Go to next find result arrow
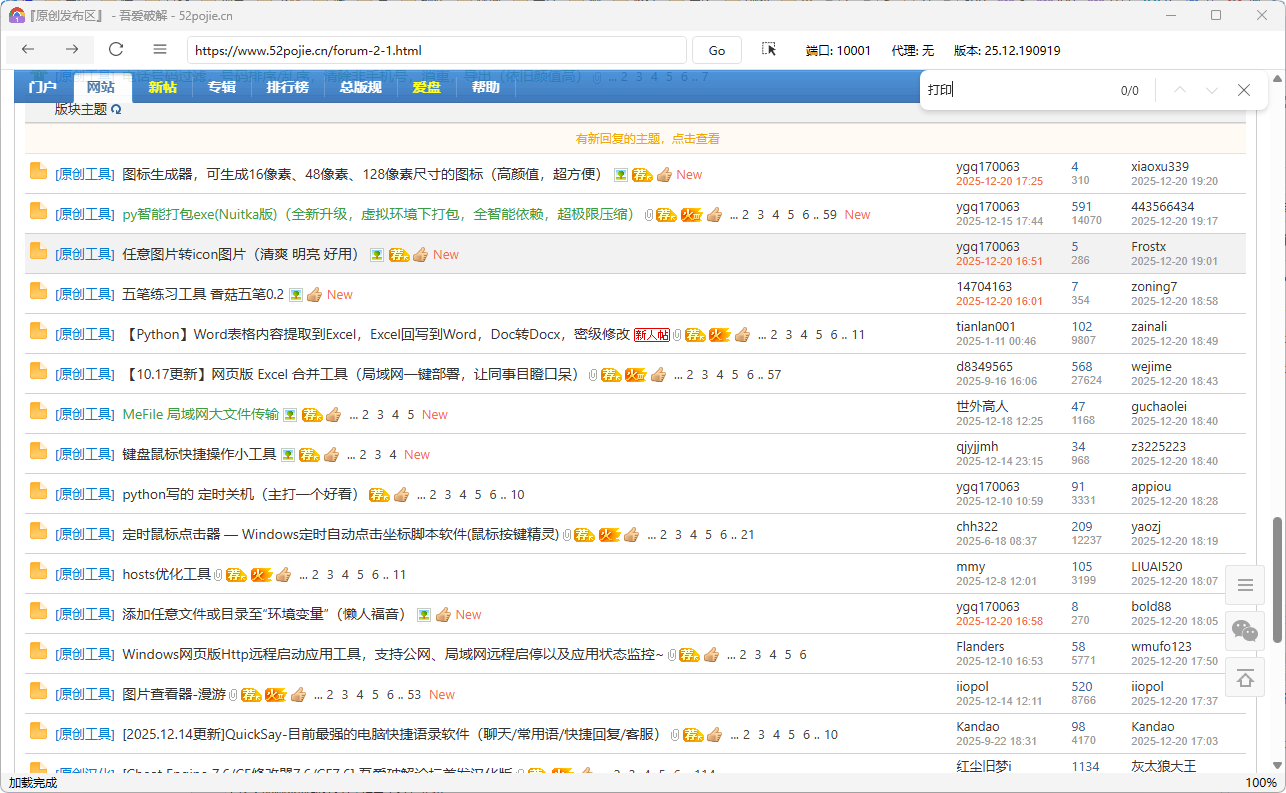The width and height of the screenshot is (1286, 793). coord(1212,90)
